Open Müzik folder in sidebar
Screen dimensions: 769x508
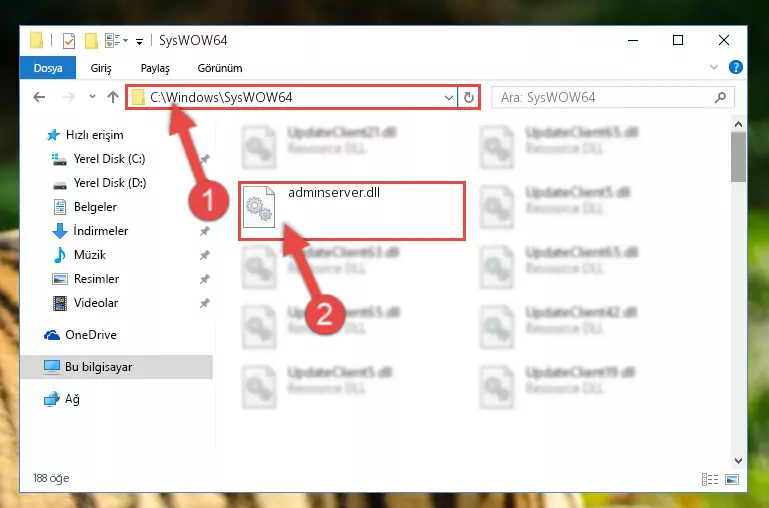tap(79, 255)
